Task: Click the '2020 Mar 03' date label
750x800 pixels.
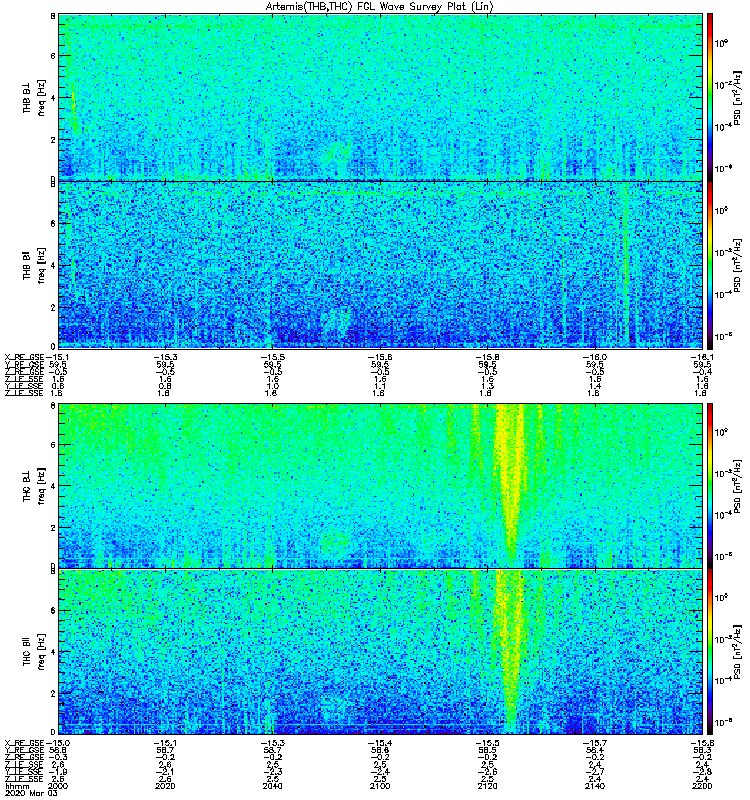Action: pos(32,793)
